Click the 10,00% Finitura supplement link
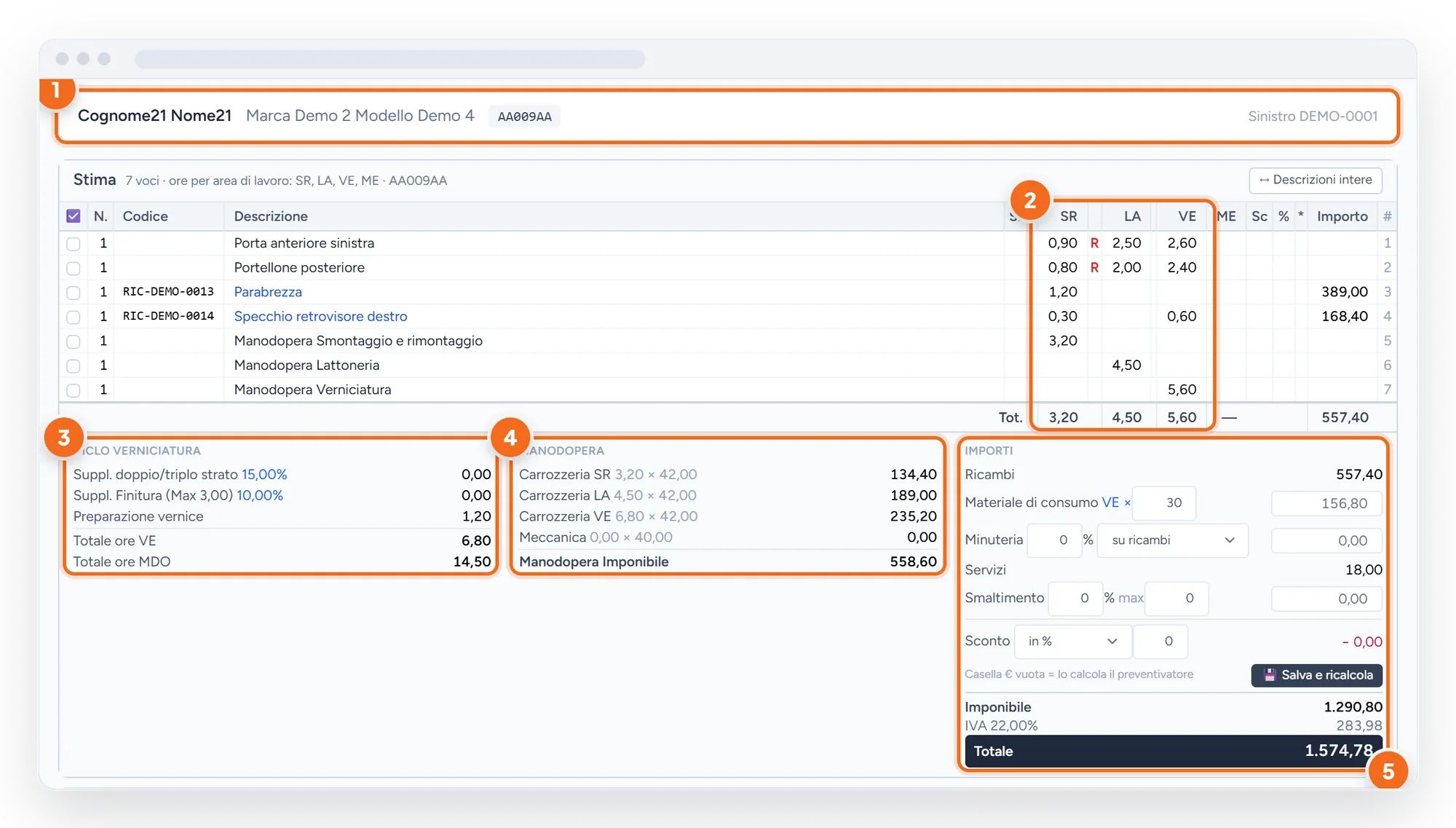 260,496
